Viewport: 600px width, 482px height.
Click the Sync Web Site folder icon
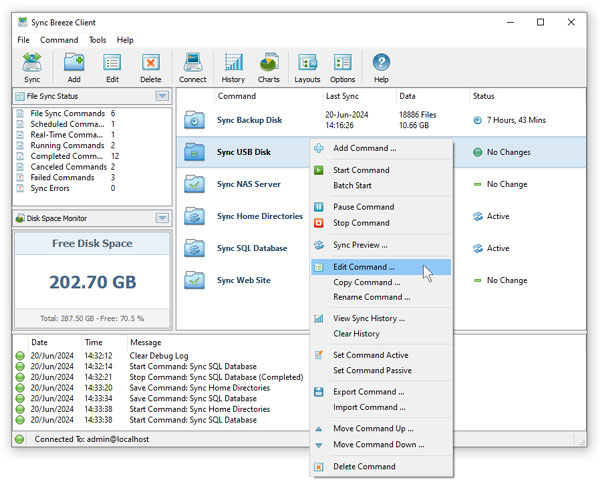click(x=194, y=280)
